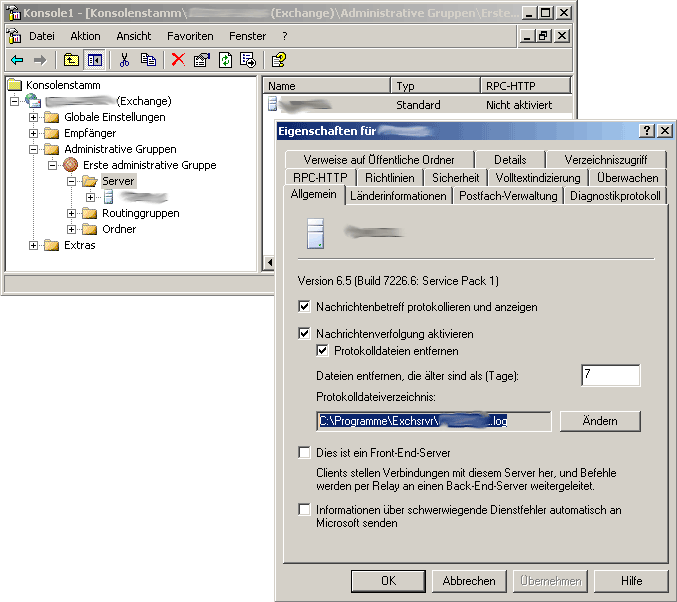
Task: Click the Copy toolbar icon
Action: (148, 60)
